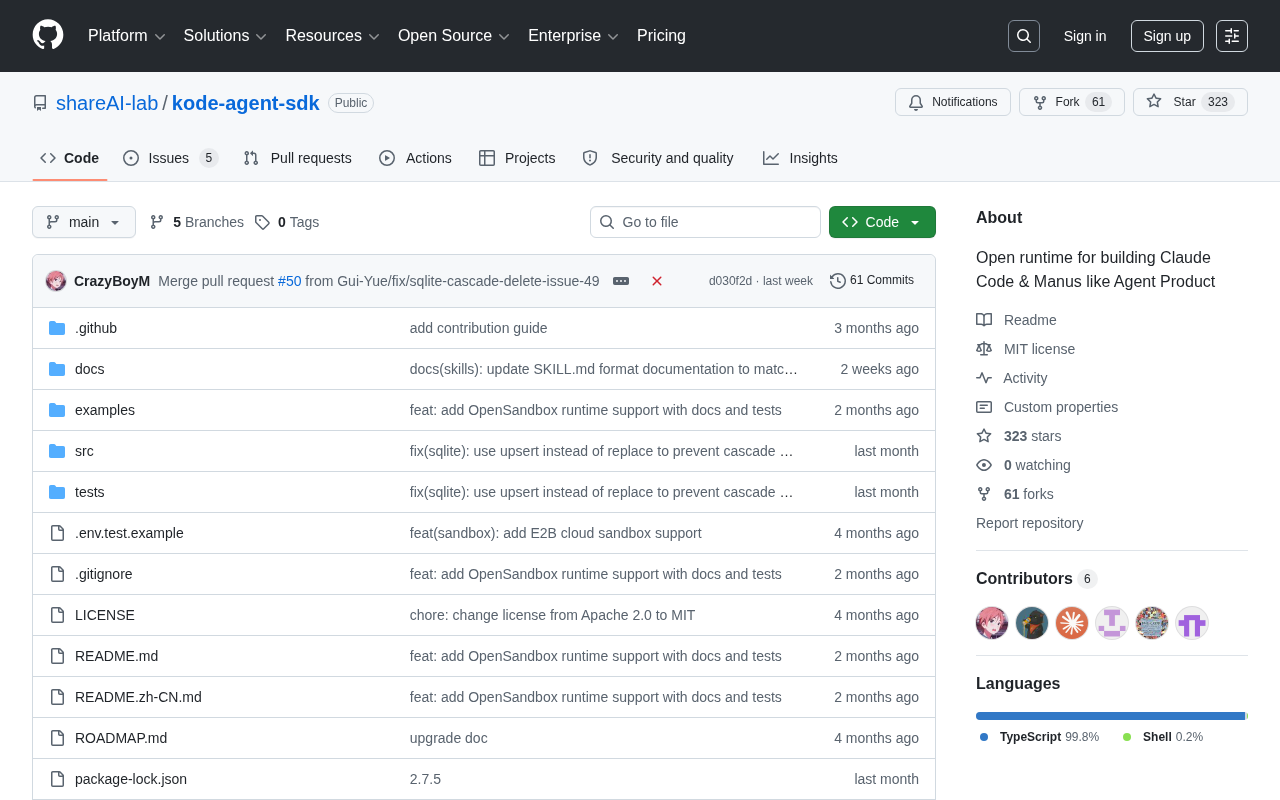This screenshot has height=800, width=1280.
Task: Open the package-lock.json file
Action: (131, 779)
